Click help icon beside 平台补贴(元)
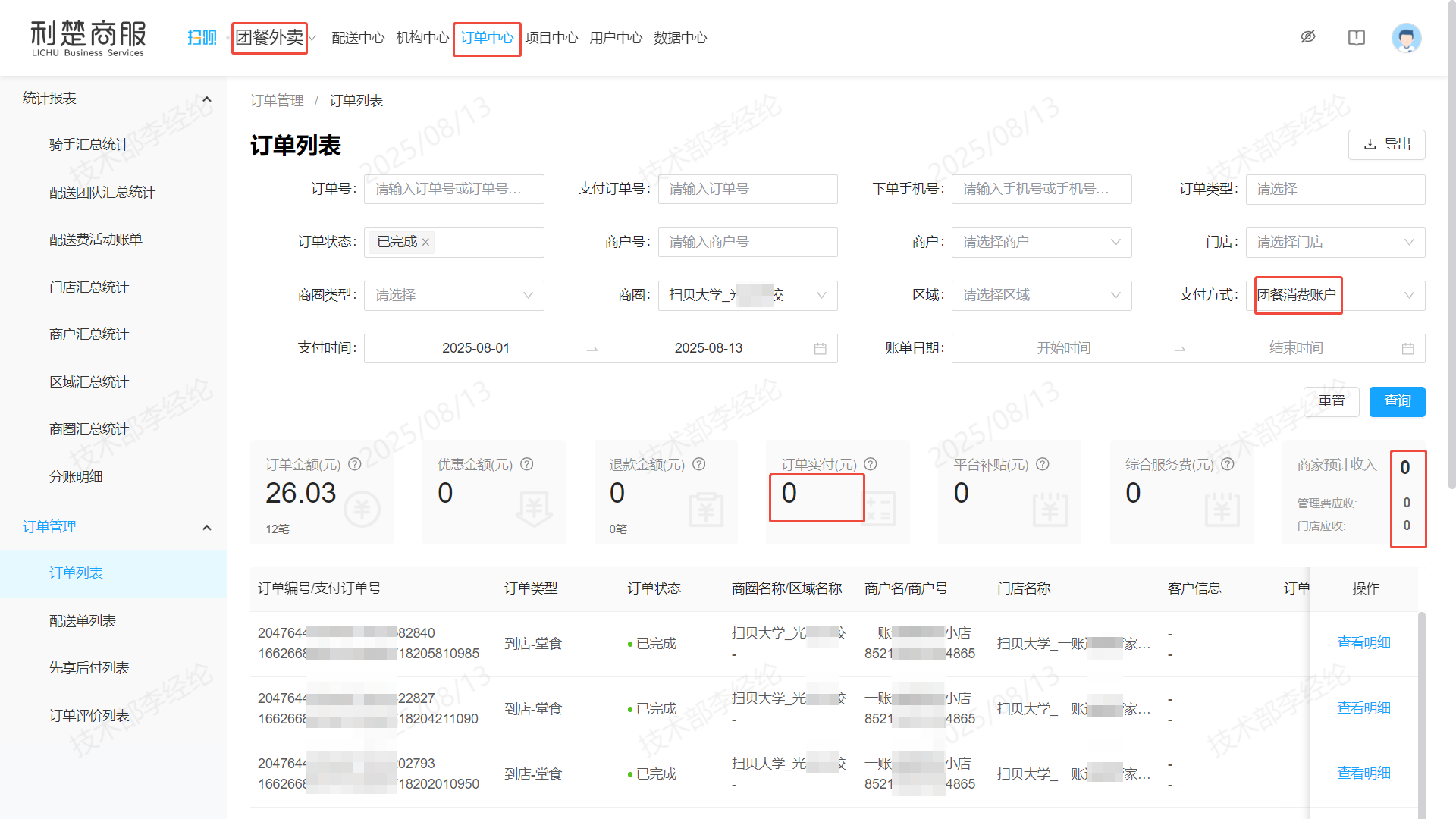This screenshot has width=1456, height=819. pyautogui.click(x=1043, y=464)
